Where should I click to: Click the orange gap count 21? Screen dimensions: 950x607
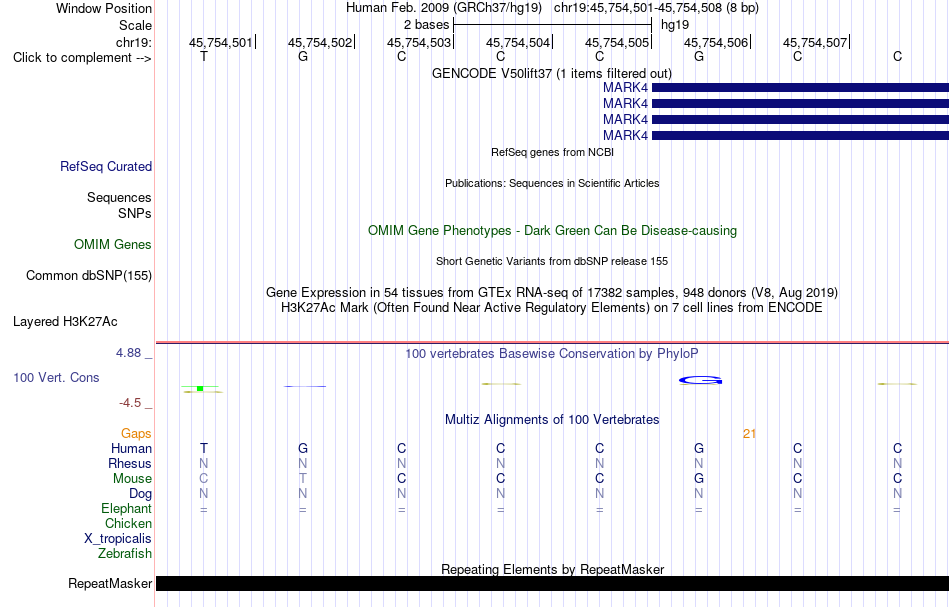pyautogui.click(x=749, y=434)
